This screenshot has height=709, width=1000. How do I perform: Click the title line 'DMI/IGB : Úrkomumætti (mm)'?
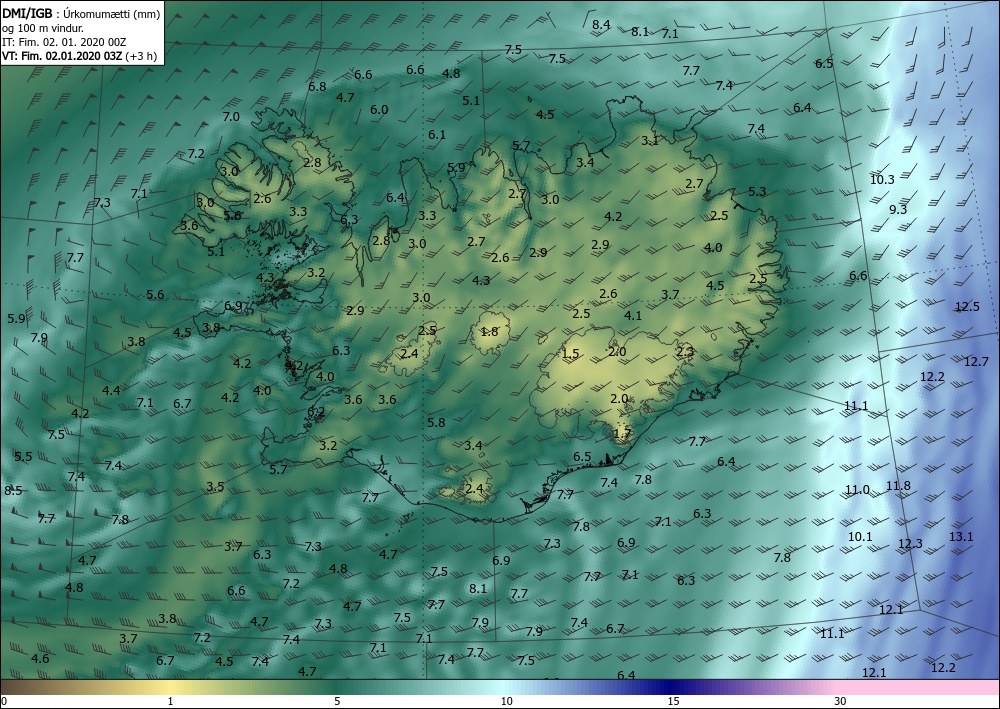tap(82, 14)
